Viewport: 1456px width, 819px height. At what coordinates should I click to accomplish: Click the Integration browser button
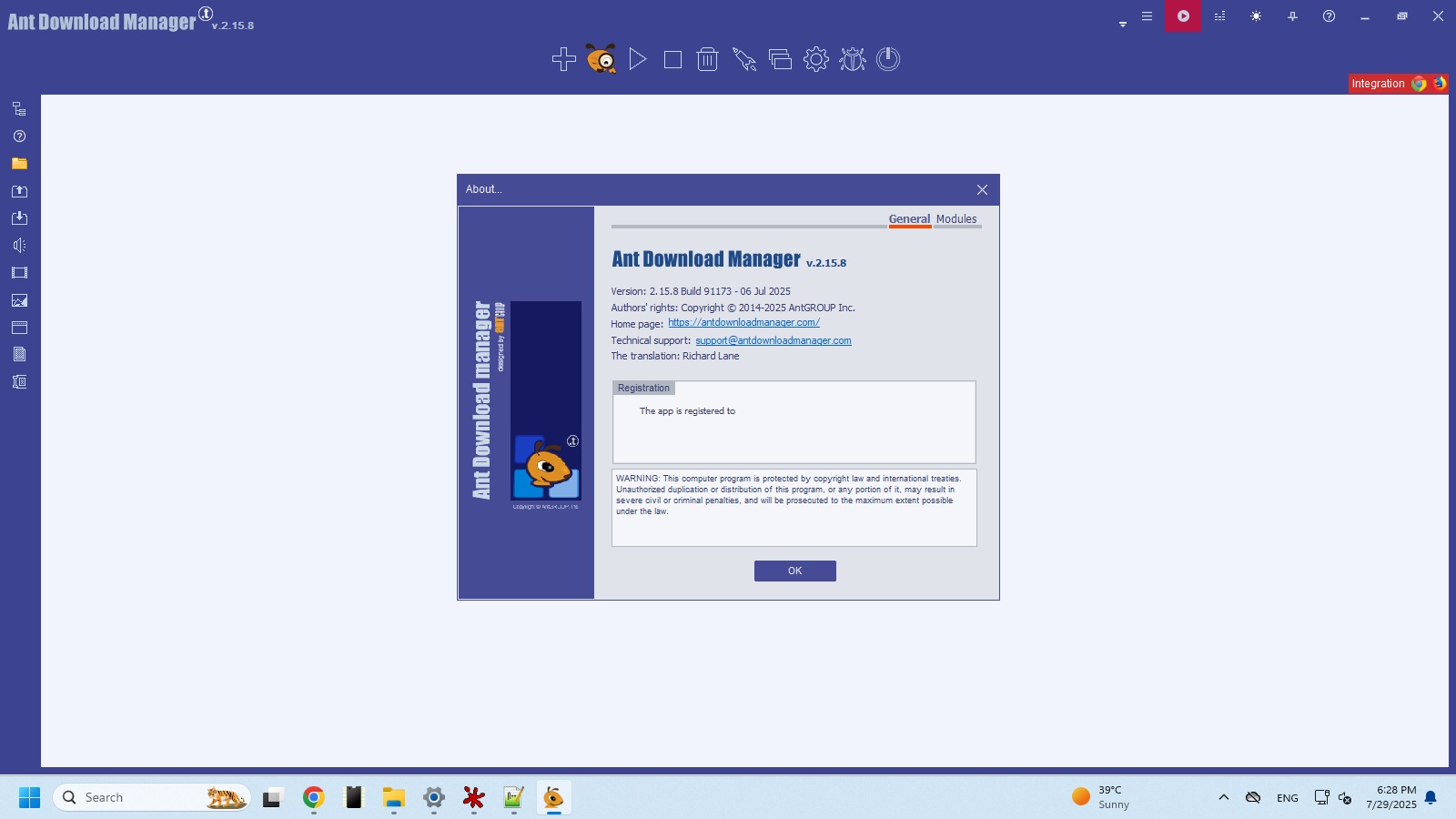click(1378, 84)
